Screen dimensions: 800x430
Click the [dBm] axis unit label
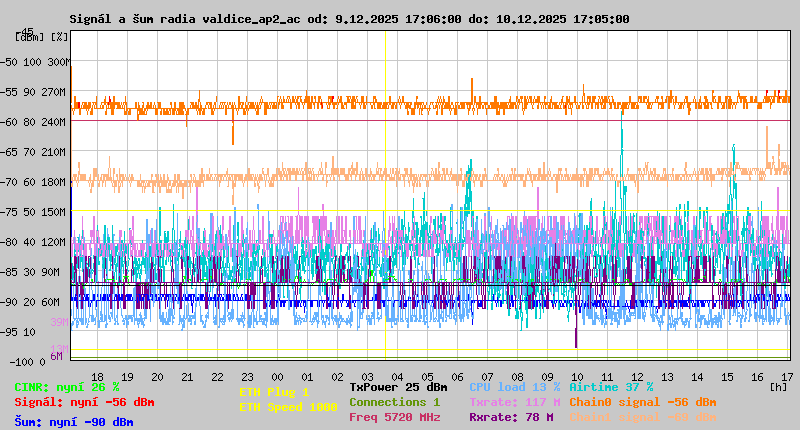29,37
